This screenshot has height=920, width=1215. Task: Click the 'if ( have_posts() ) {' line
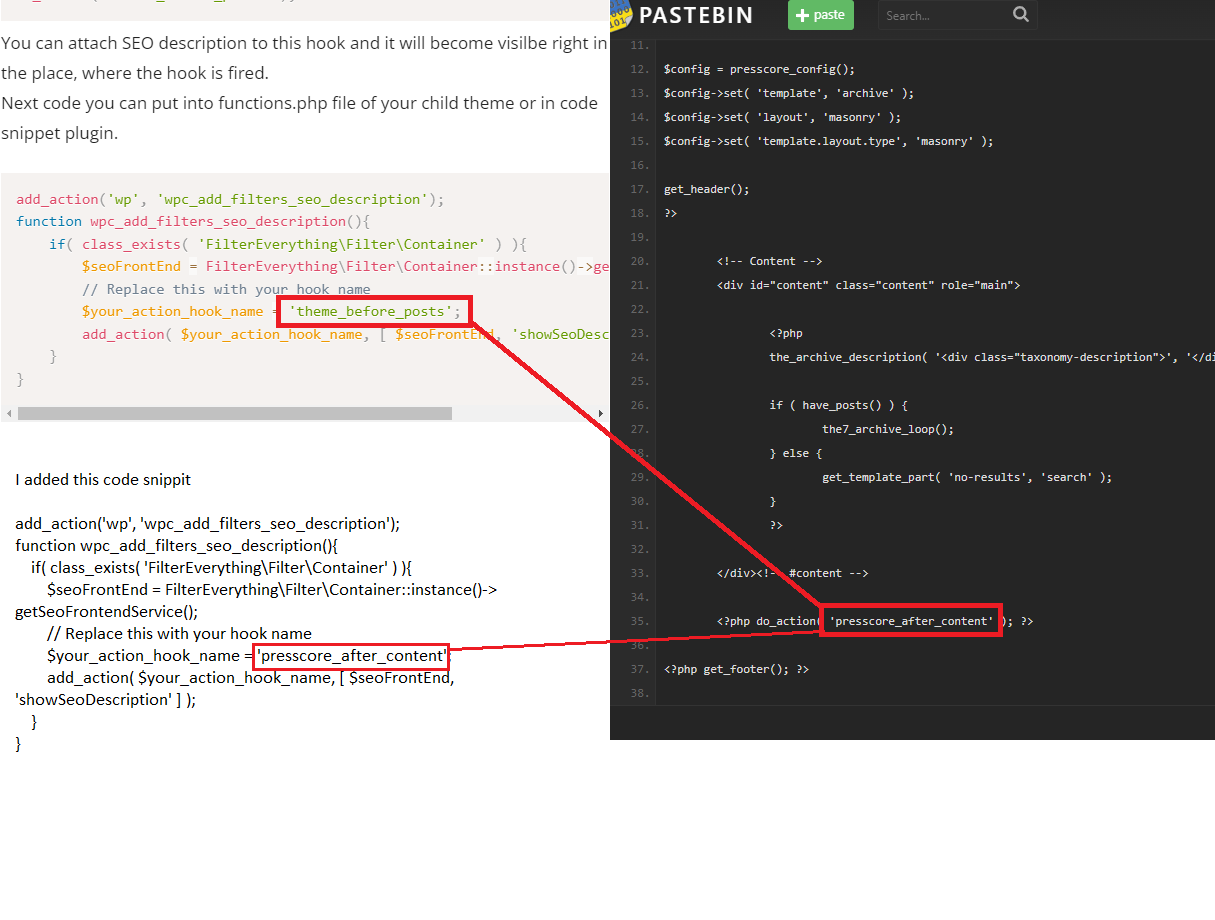point(838,405)
